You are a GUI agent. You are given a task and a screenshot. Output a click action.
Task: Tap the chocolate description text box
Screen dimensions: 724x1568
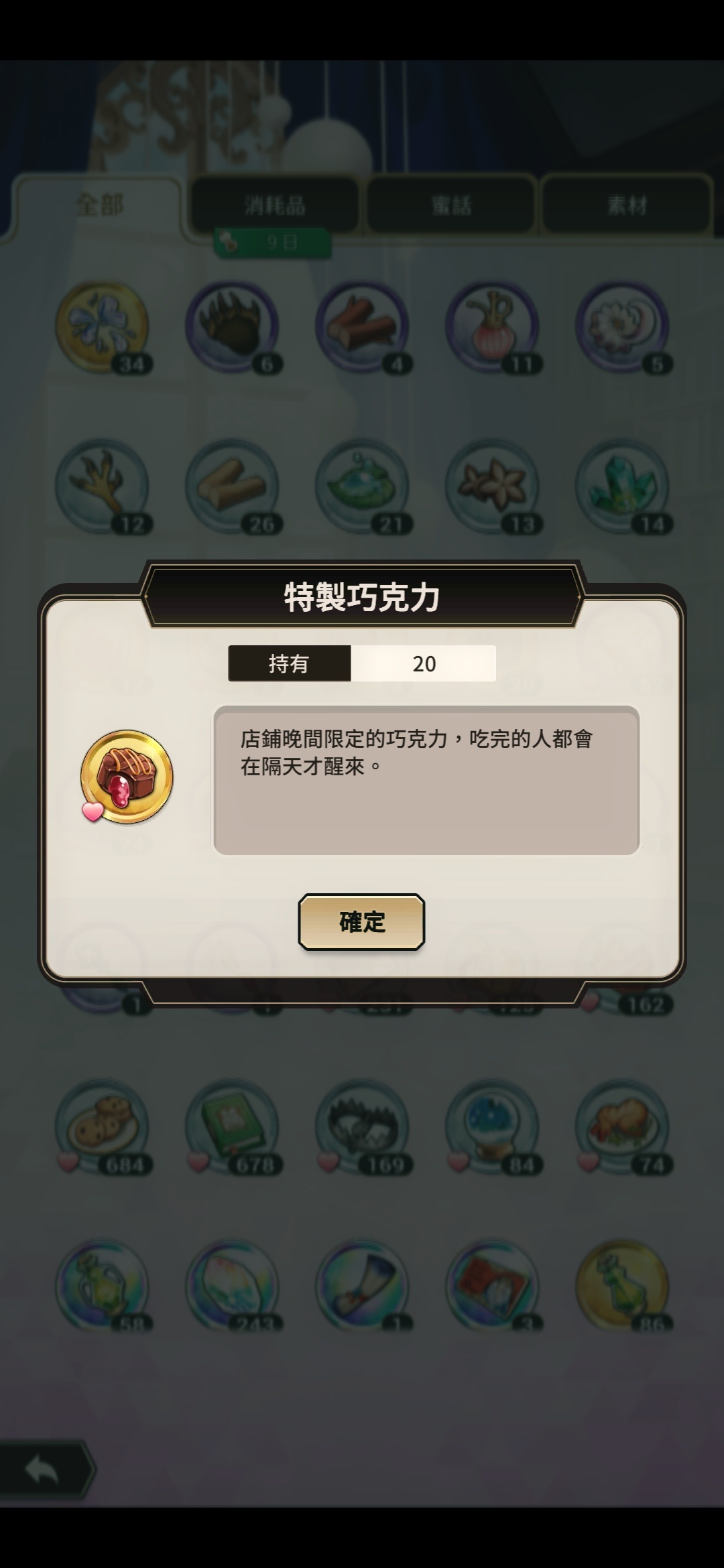426,780
